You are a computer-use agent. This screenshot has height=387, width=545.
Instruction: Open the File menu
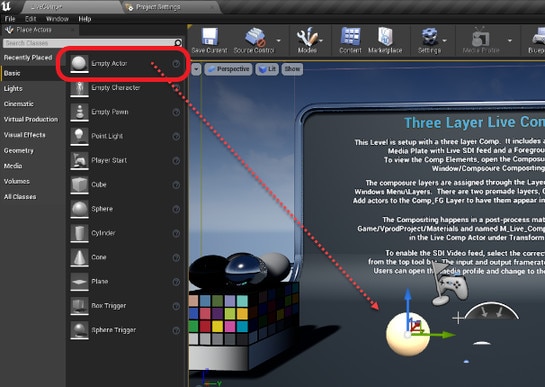point(10,19)
